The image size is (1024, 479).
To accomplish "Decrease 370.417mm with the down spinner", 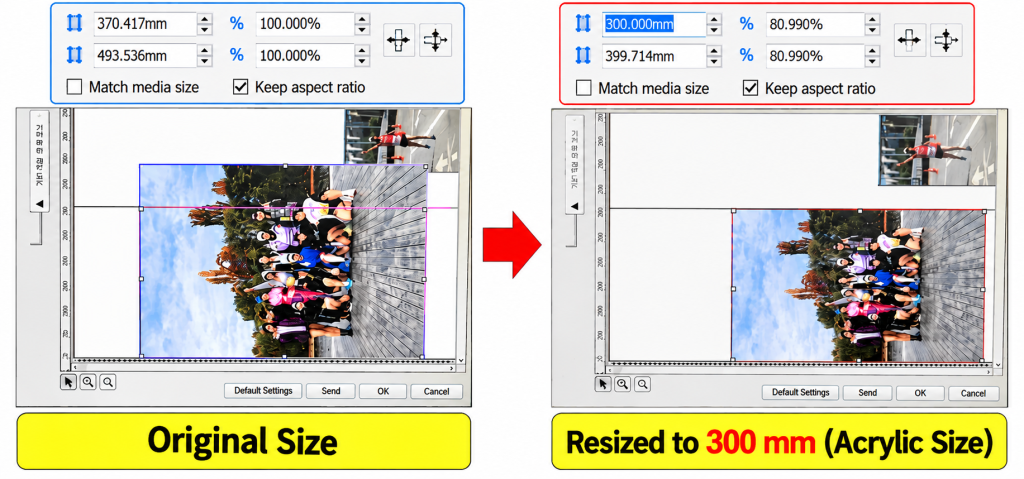I will point(205,30).
